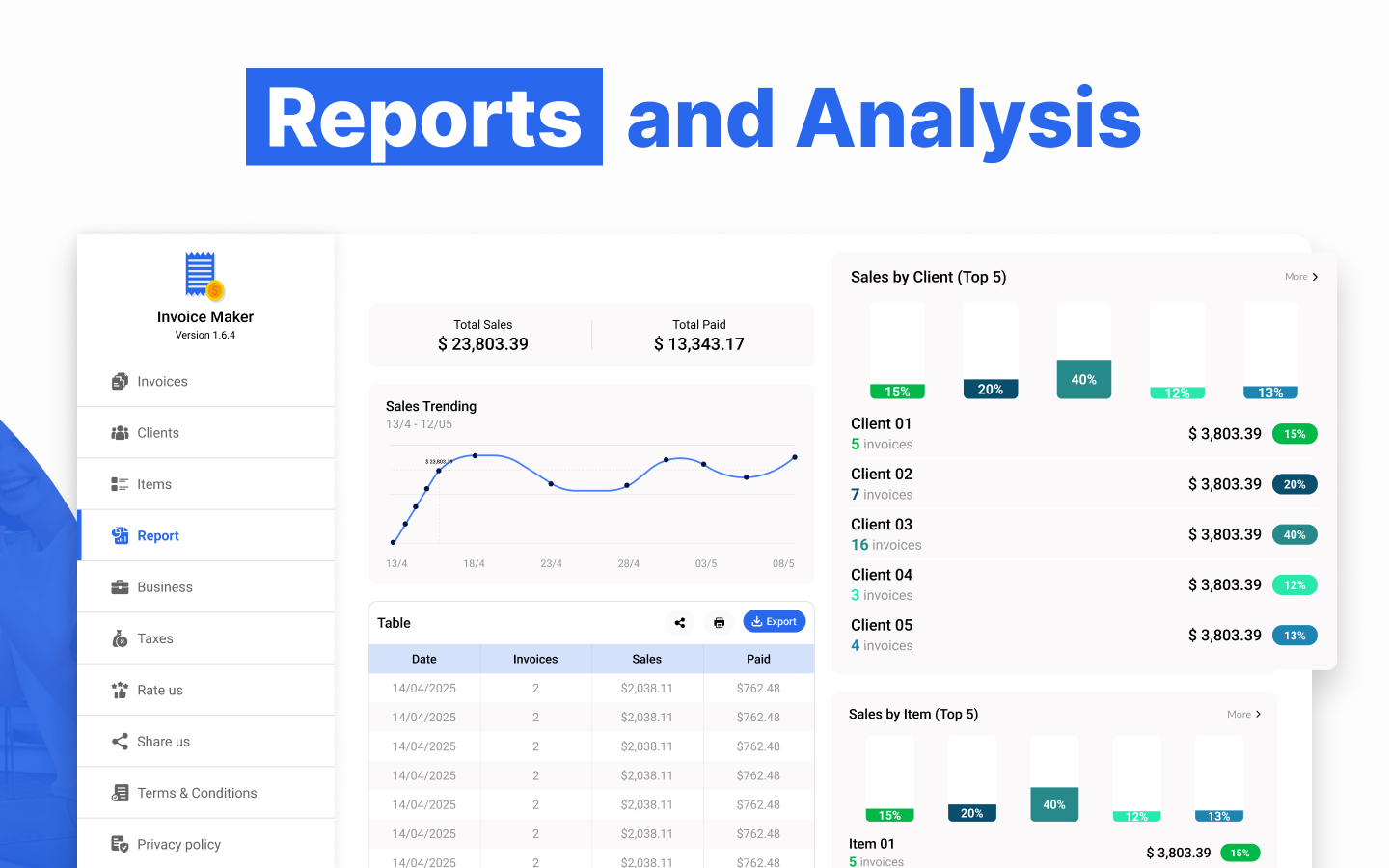Viewport: 1389px width, 868px height.
Task: Open Share us menu entry
Action: pos(206,742)
